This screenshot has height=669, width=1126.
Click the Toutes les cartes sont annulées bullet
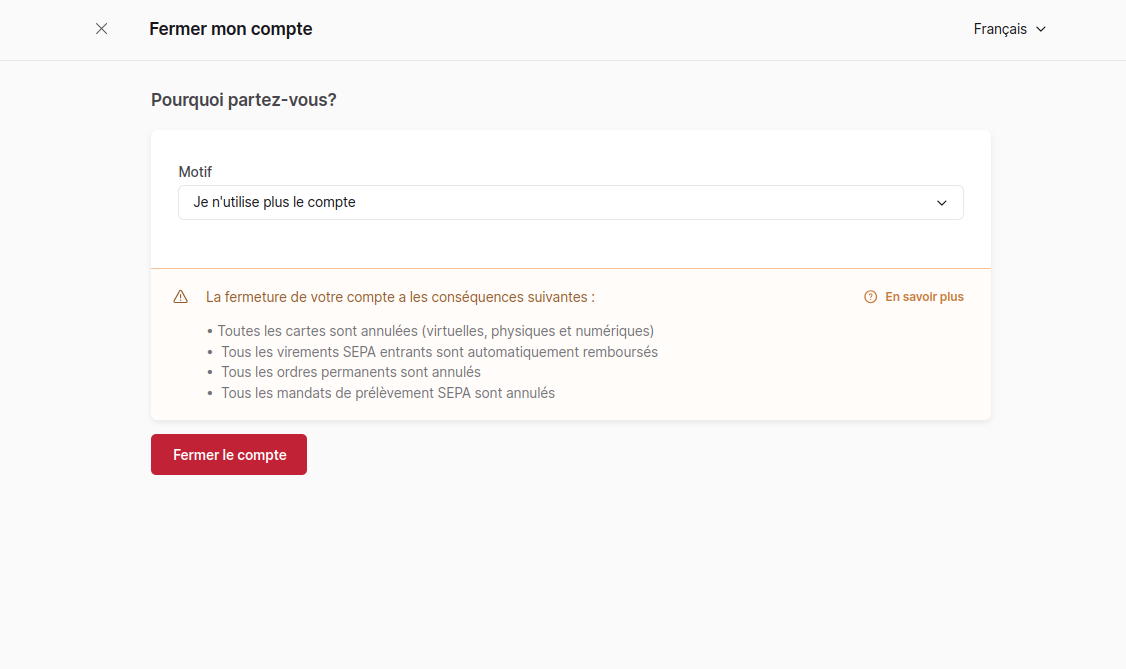[436, 331]
